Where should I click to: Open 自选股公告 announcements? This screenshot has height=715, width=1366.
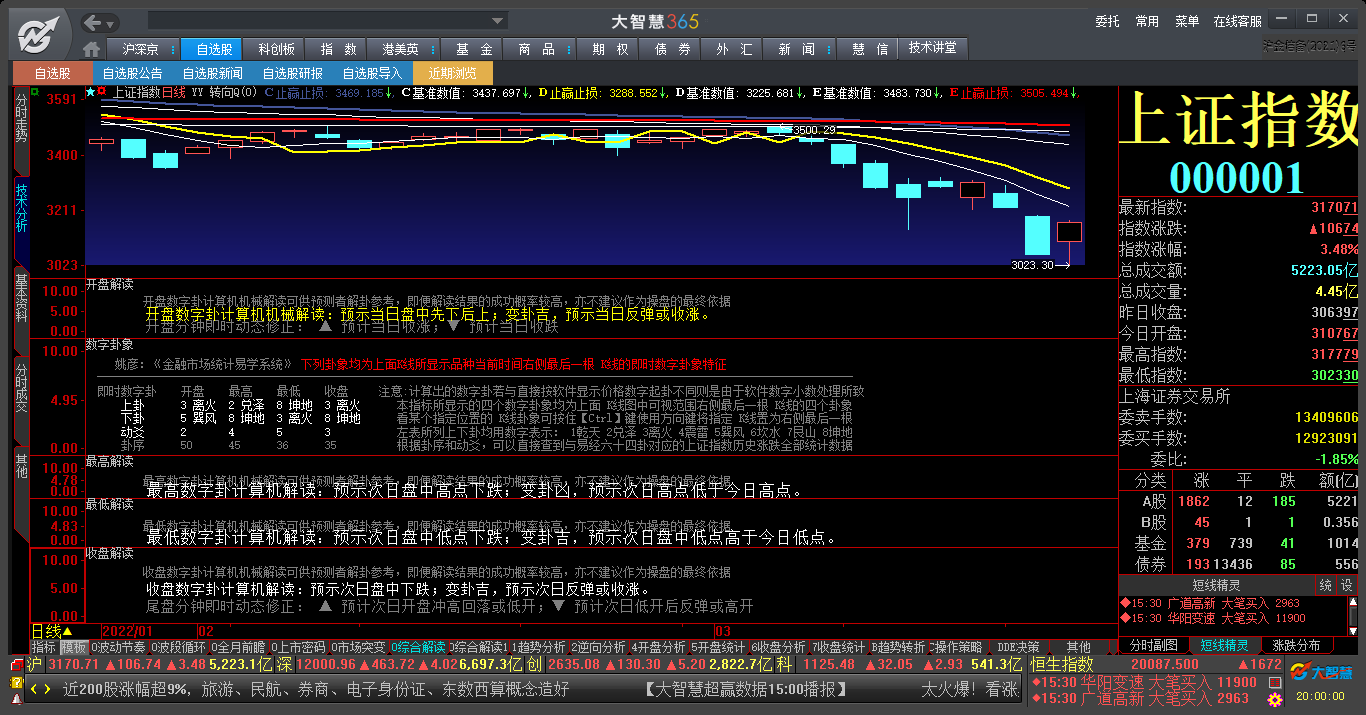pyautogui.click(x=132, y=73)
